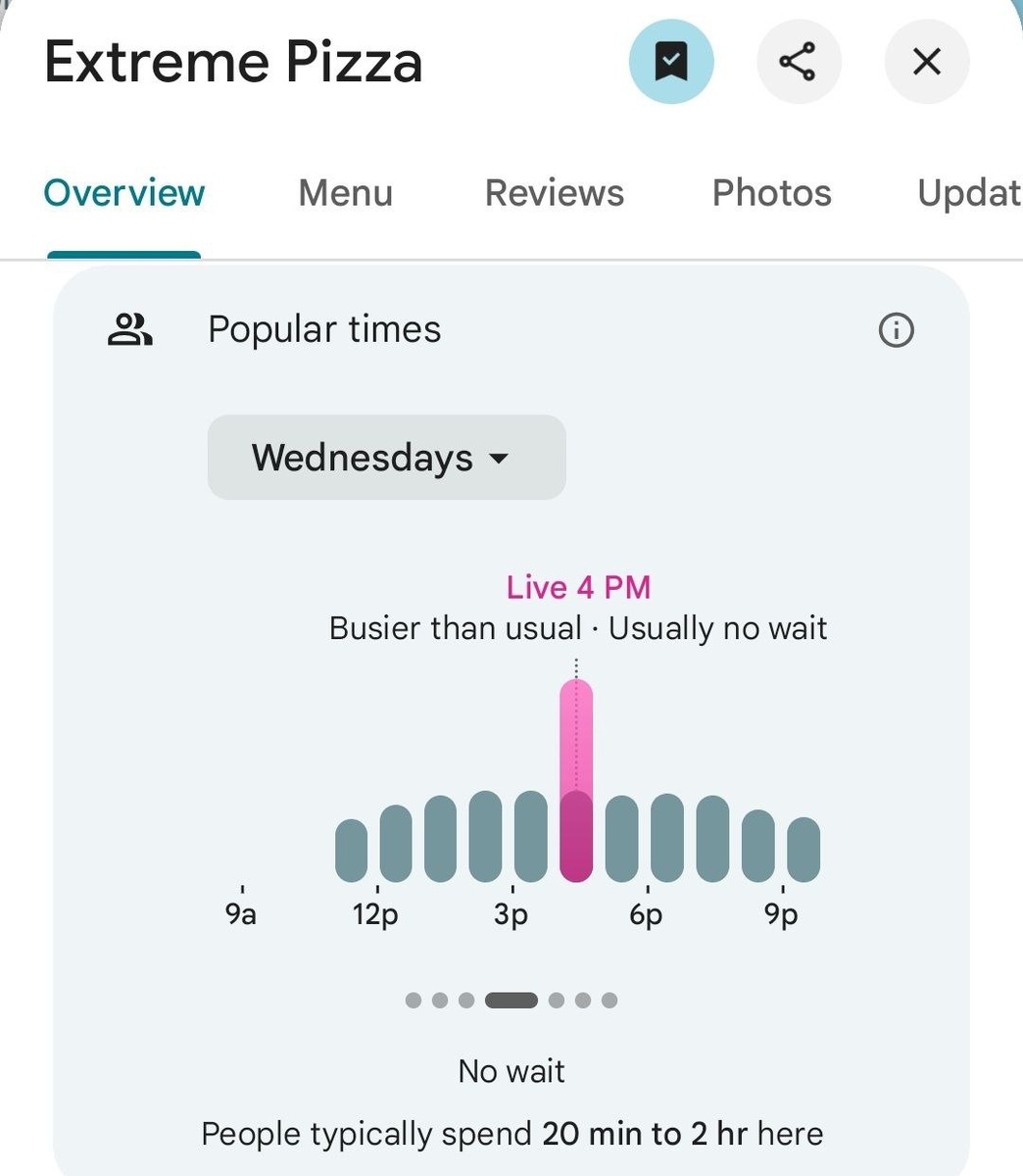Stay on the Overview tab
Viewport: 1023px width, 1176px height.
tap(122, 193)
